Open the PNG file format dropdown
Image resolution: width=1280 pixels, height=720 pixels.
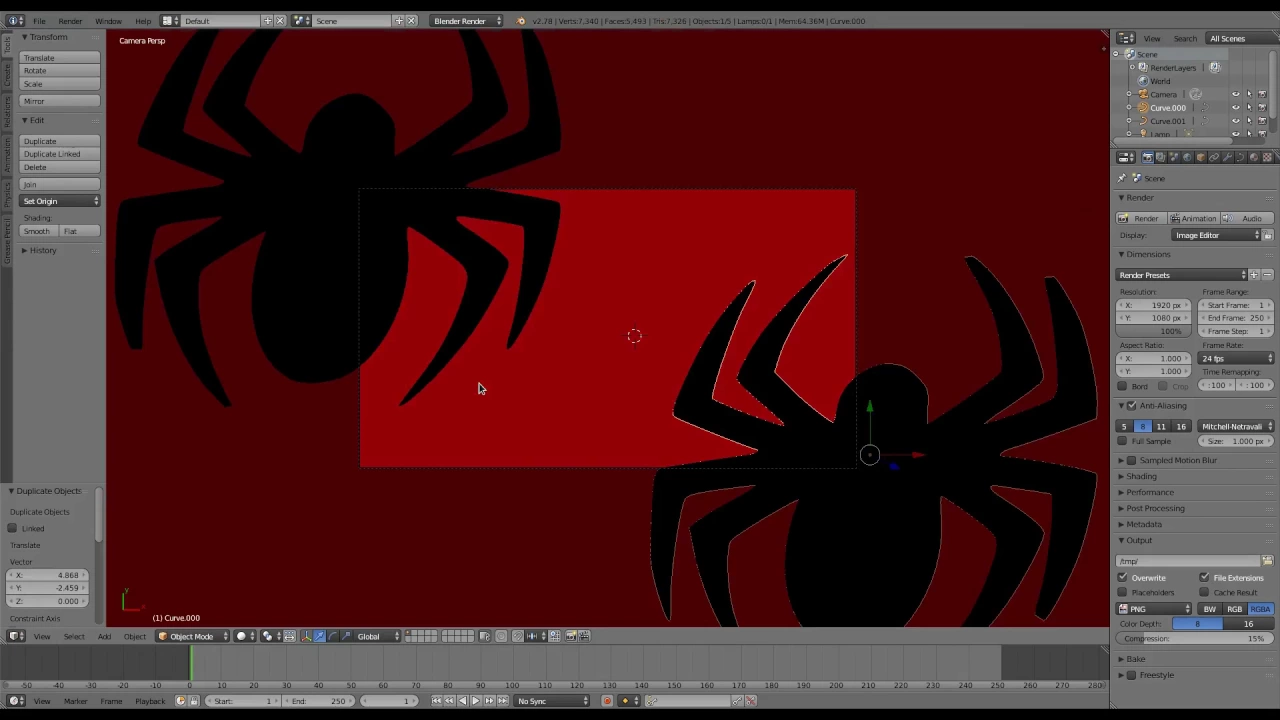pyautogui.click(x=1155, y=609)
